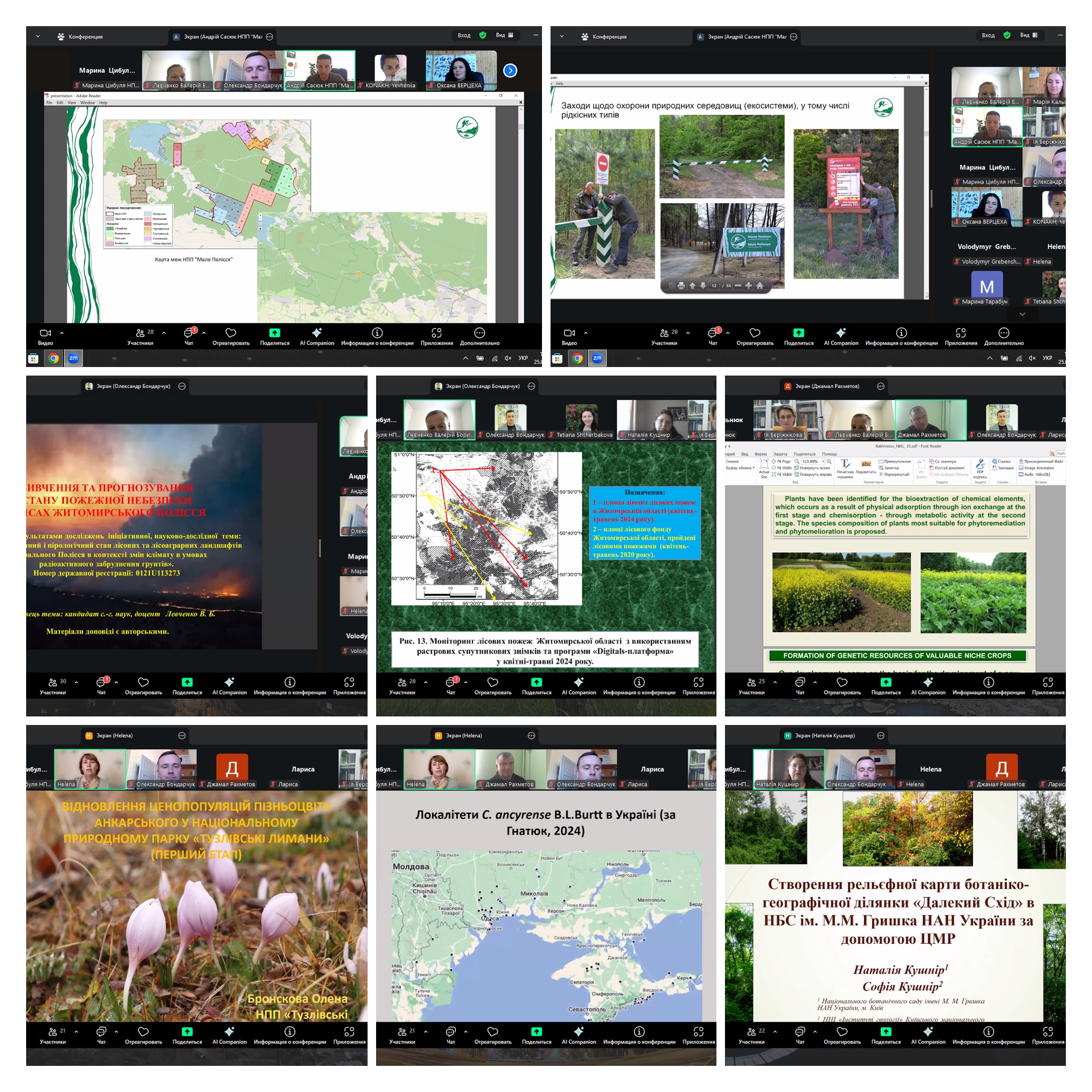Click the home icon in Adobe floating toolbar
The width and height of the screenshot is (1092, 1092).
(x=760, y=286)
